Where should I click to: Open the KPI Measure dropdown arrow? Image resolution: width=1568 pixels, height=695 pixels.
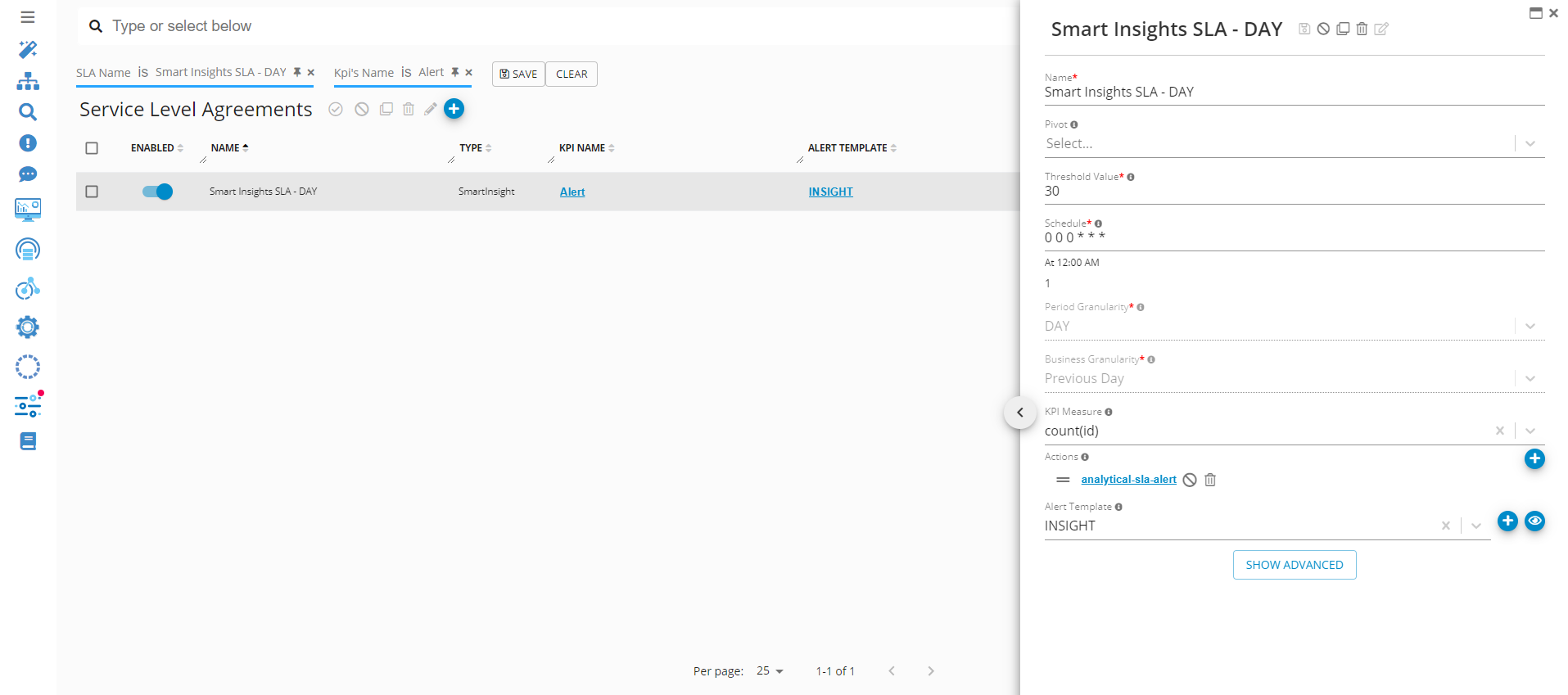(x=1530, y=431)
